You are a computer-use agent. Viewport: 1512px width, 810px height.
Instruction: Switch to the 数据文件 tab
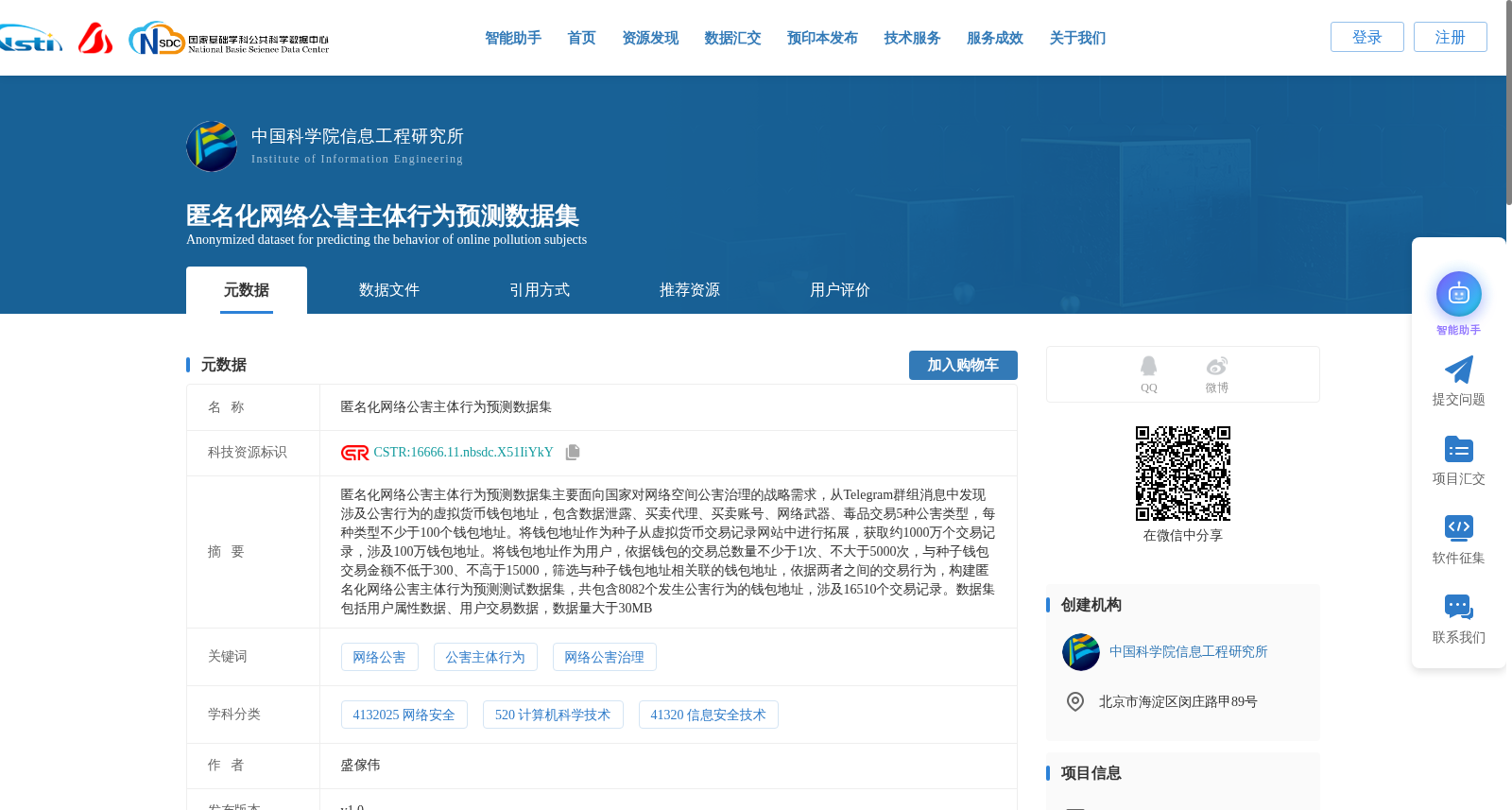pyautogui.click(x=389, y=290)
